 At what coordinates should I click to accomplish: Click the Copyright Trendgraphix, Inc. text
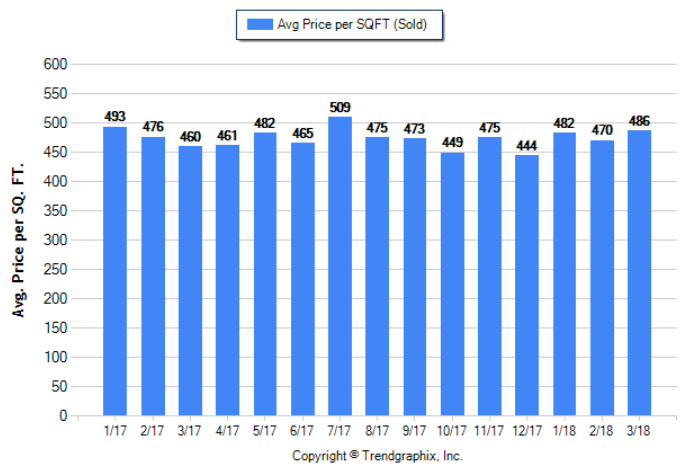click(x=377, y=456)
